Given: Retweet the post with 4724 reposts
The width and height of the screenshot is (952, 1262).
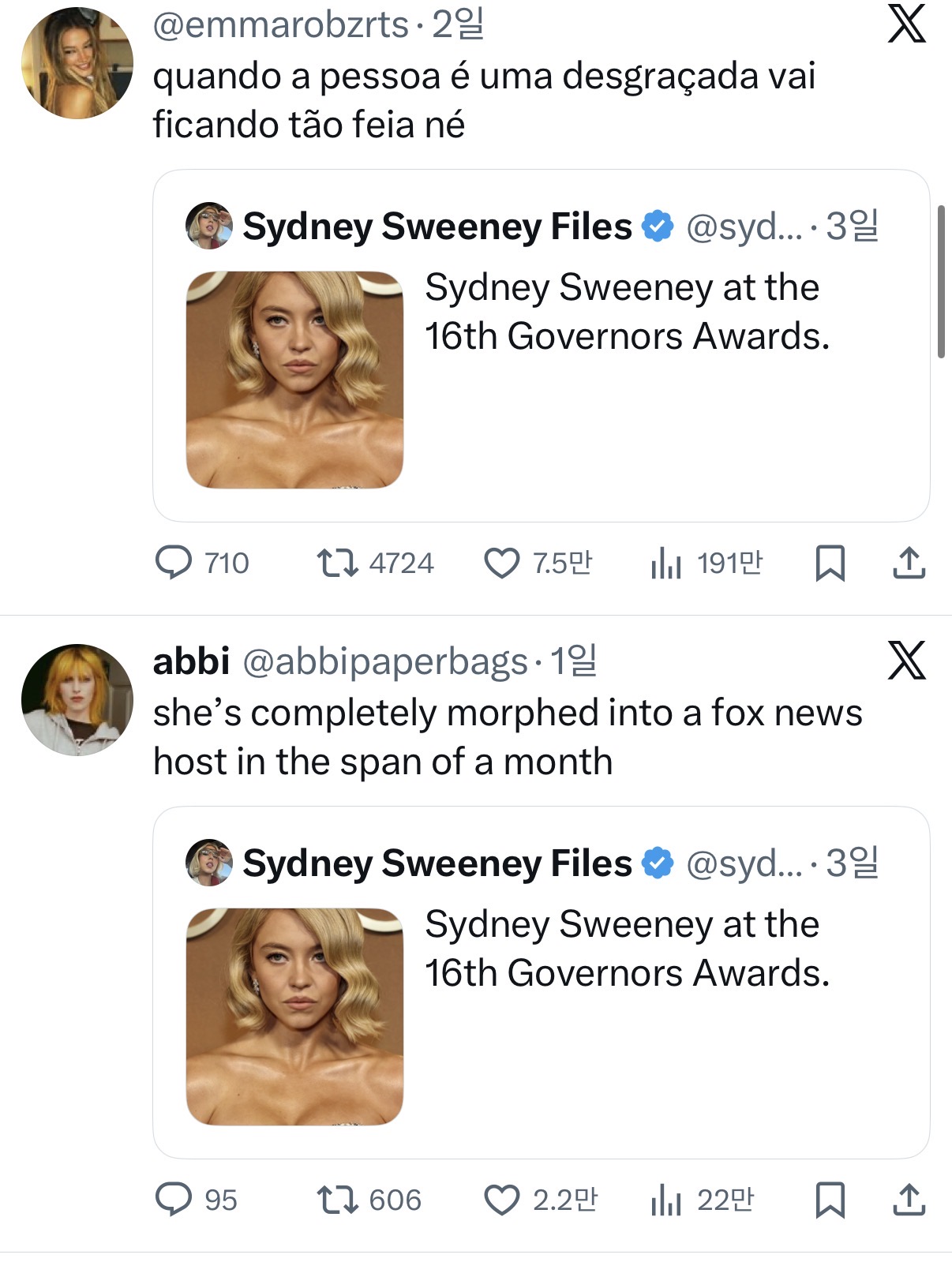Looking at the screenshot, I should point(336,564).
